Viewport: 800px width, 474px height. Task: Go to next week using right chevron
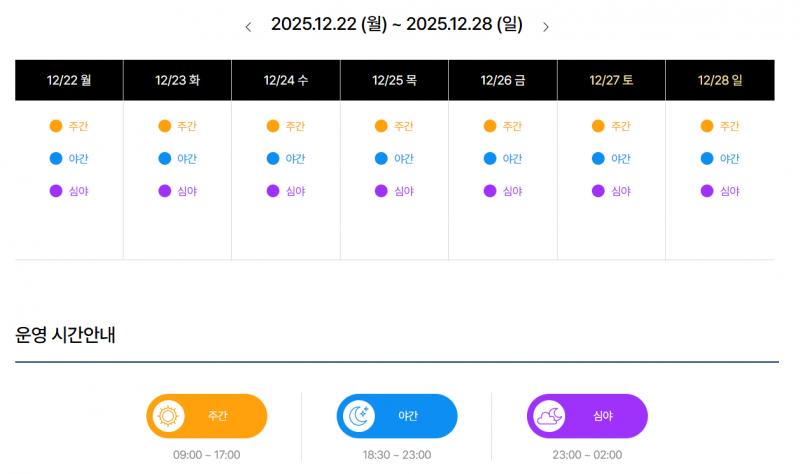pyautogui.click(x=545, y=27)
